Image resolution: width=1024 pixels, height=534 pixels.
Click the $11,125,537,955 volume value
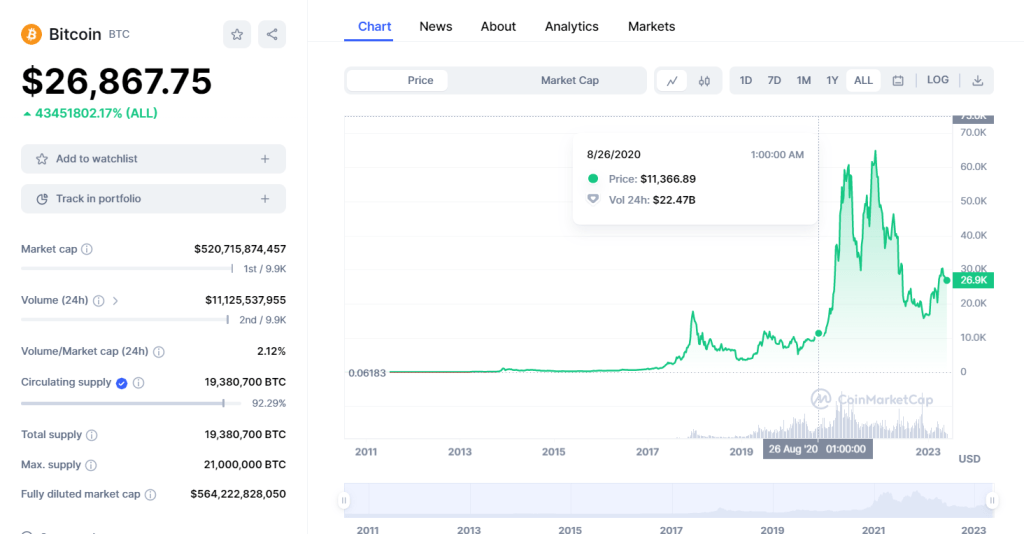point(246,300)
